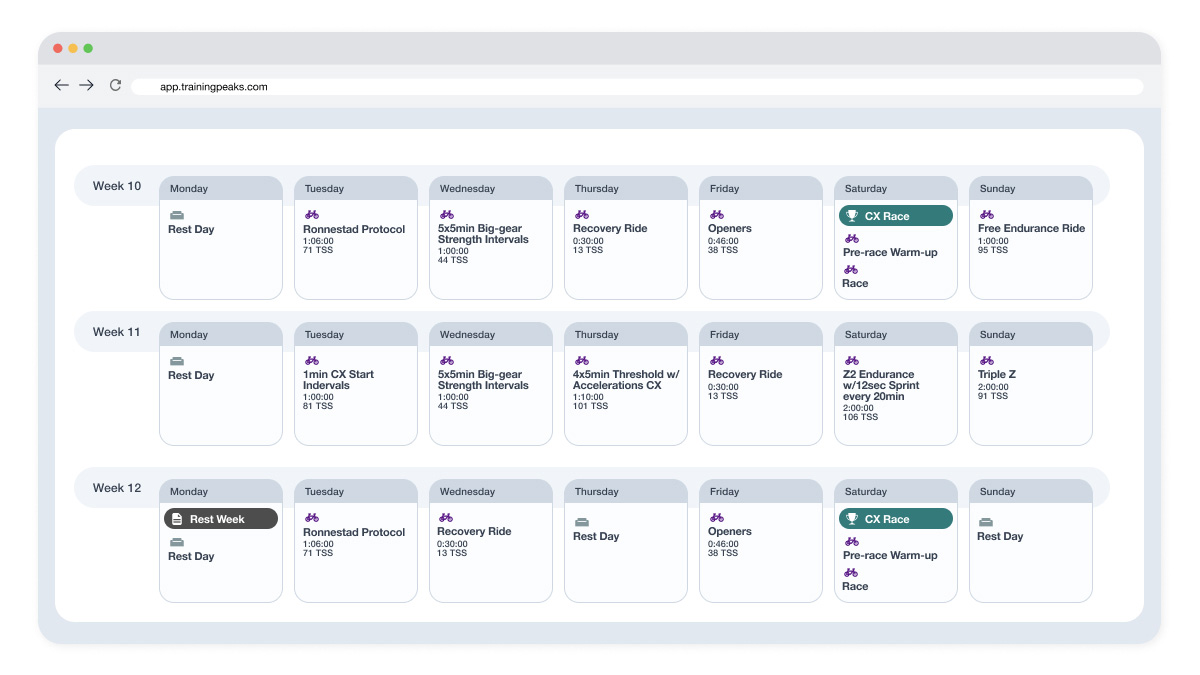Viewport: 1200px width, 675px height.
Task: Select the Week 11 row label
Action: click(x=117, y=332)
